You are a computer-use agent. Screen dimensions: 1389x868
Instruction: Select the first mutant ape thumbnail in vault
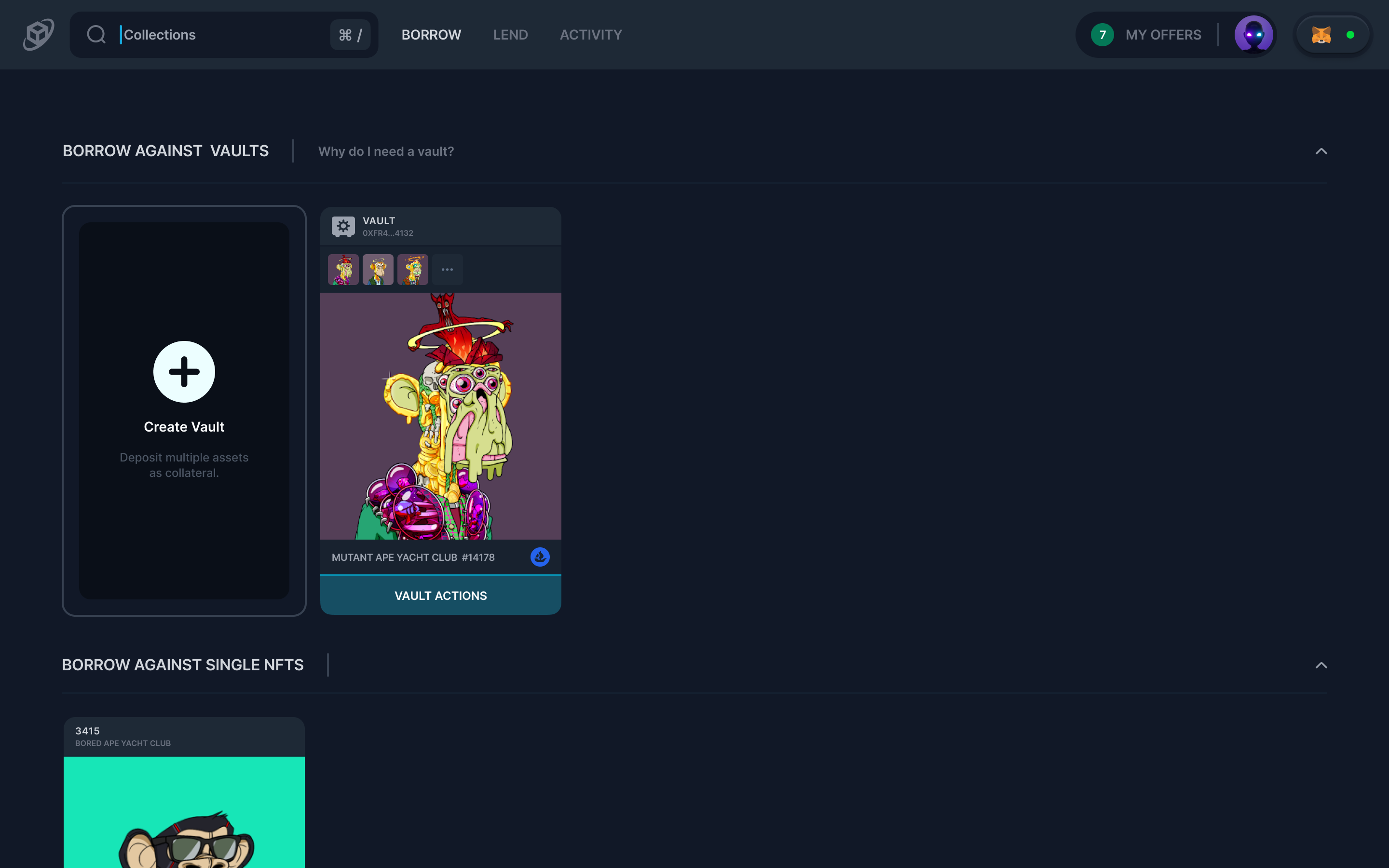[x=343, y=270]
